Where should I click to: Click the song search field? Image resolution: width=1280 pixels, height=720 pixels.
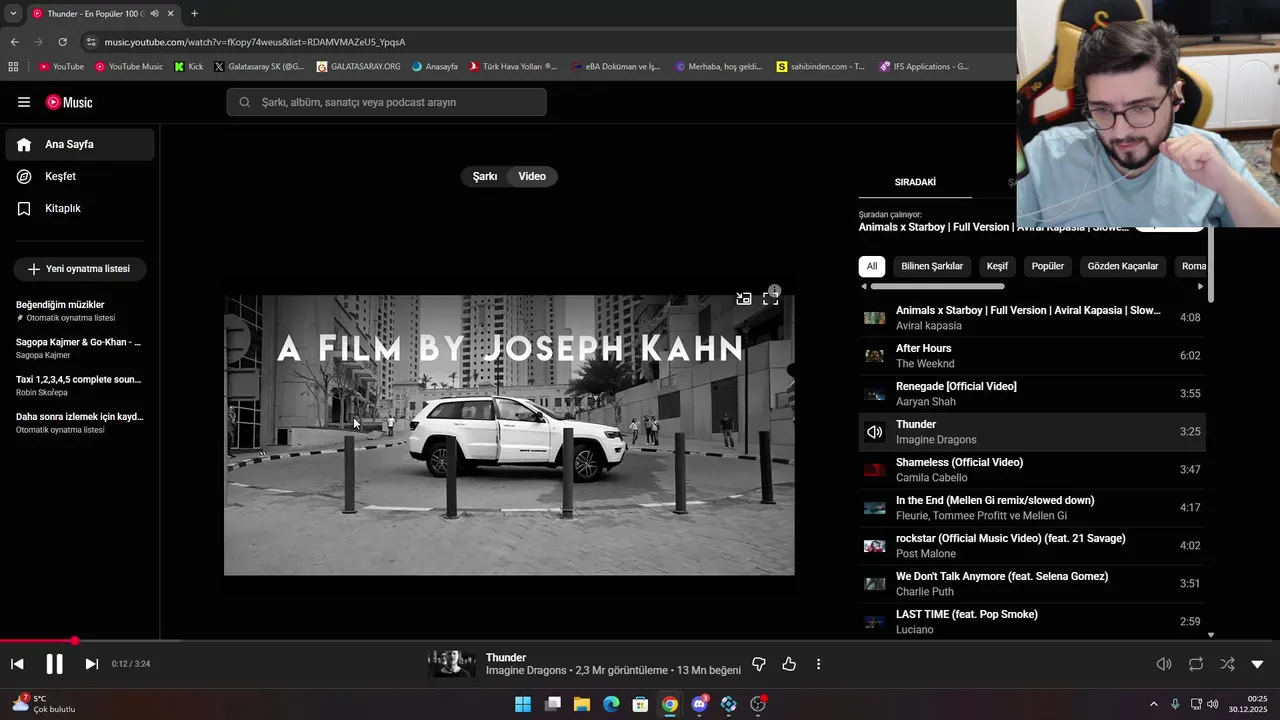(x=386, y=102)
